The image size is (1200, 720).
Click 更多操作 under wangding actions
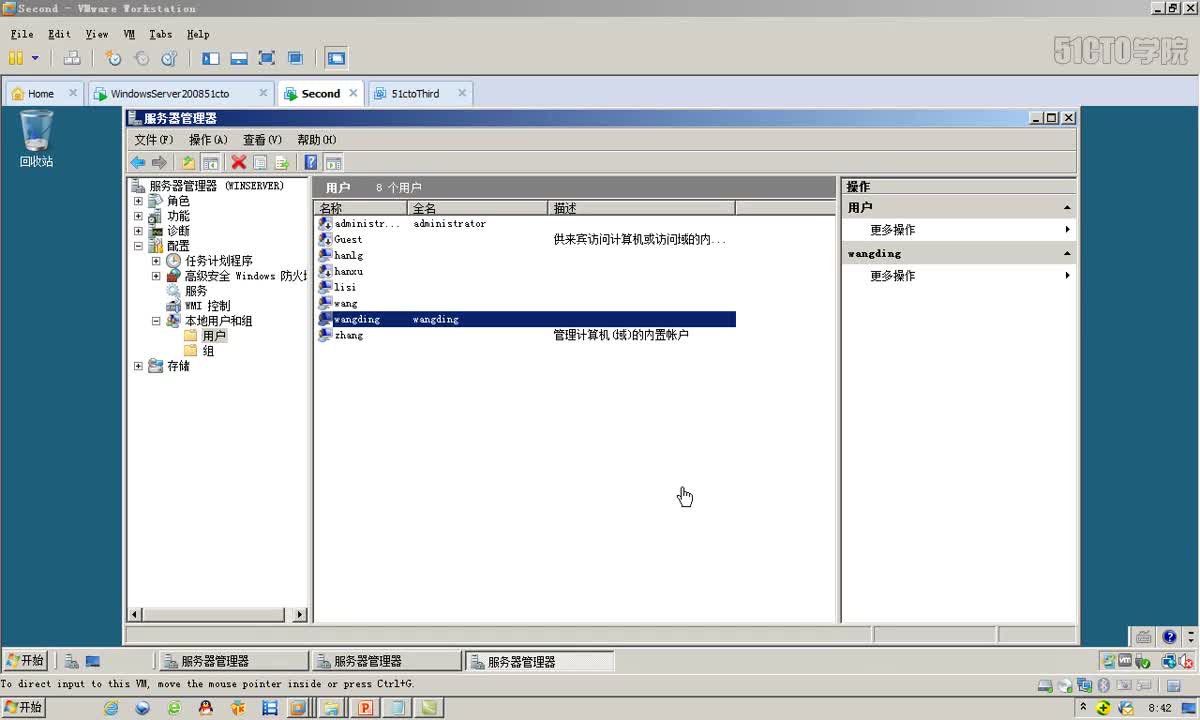click(892, 276)
